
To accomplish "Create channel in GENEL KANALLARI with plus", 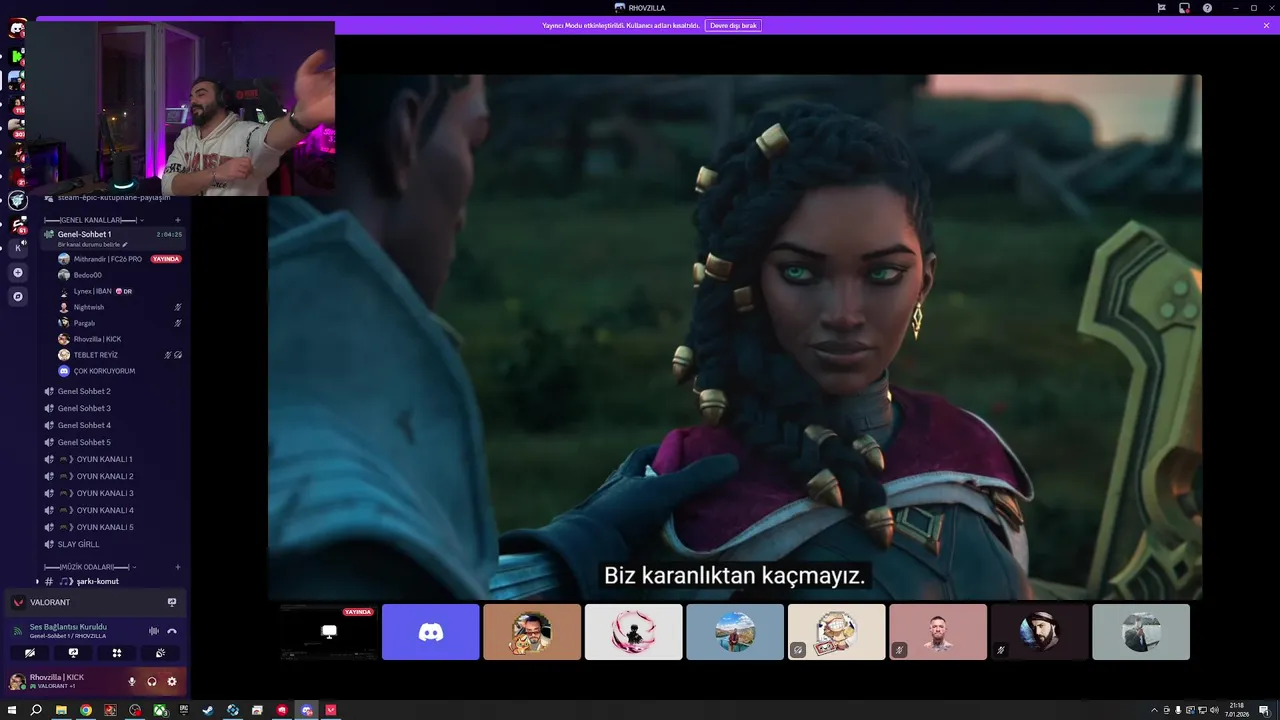I will (x=178, y=220).
